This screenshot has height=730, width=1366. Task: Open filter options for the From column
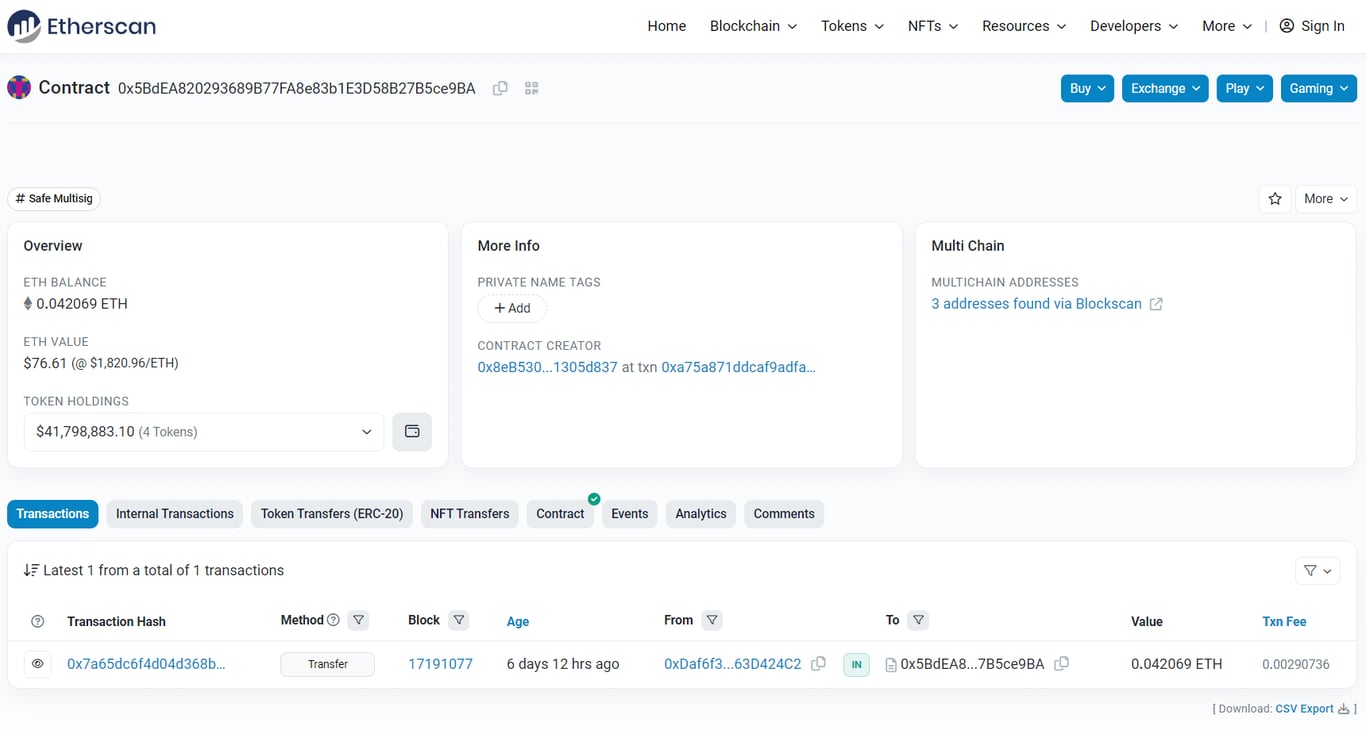[x=711, y=620]
